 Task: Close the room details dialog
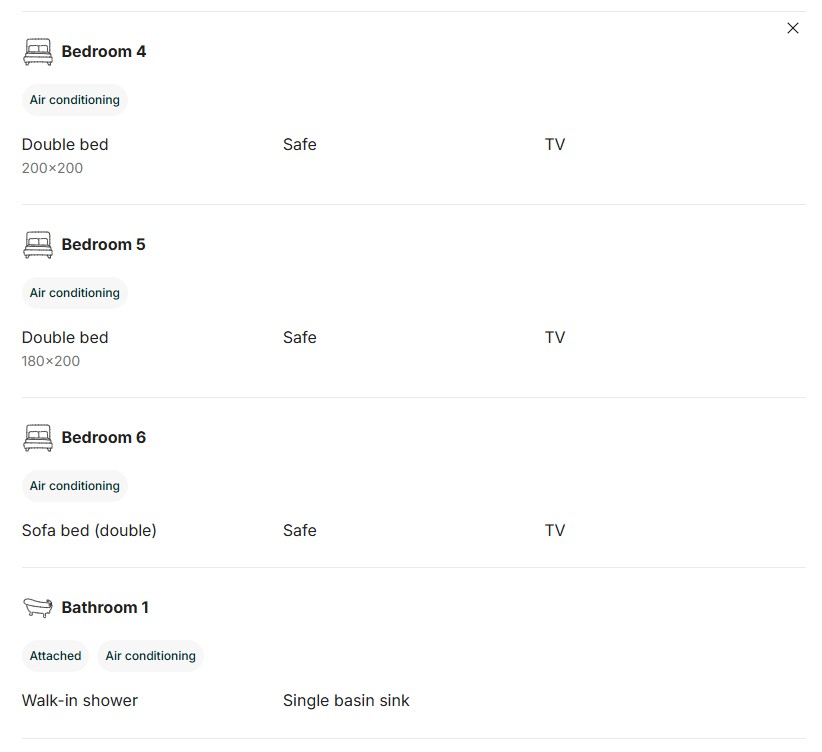pyautogui.click(x=793, y=28)
